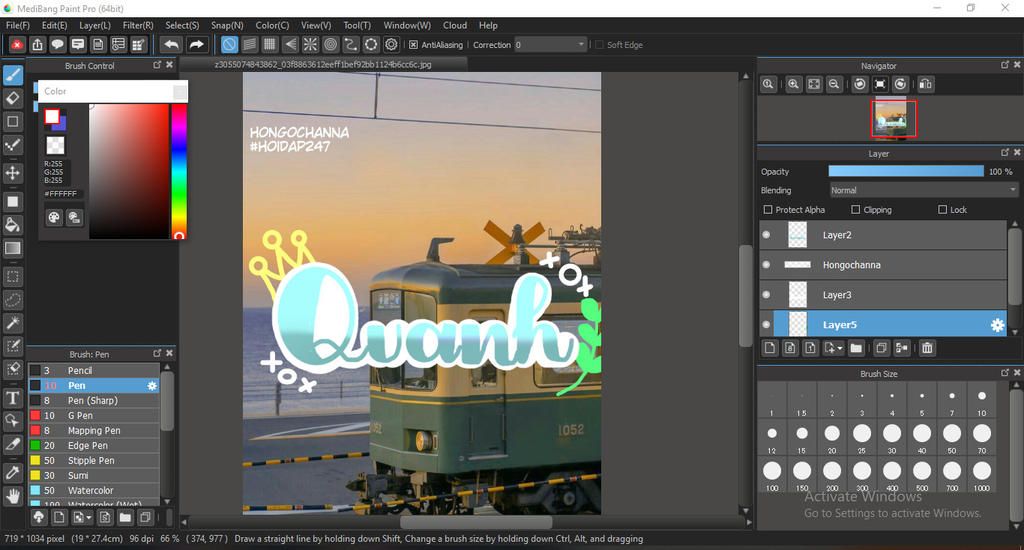Enable radial snap guide

(310, 44)
